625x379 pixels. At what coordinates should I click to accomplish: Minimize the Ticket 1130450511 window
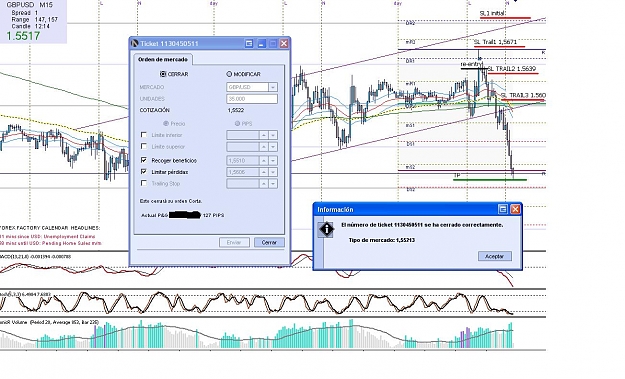[261, 43]
